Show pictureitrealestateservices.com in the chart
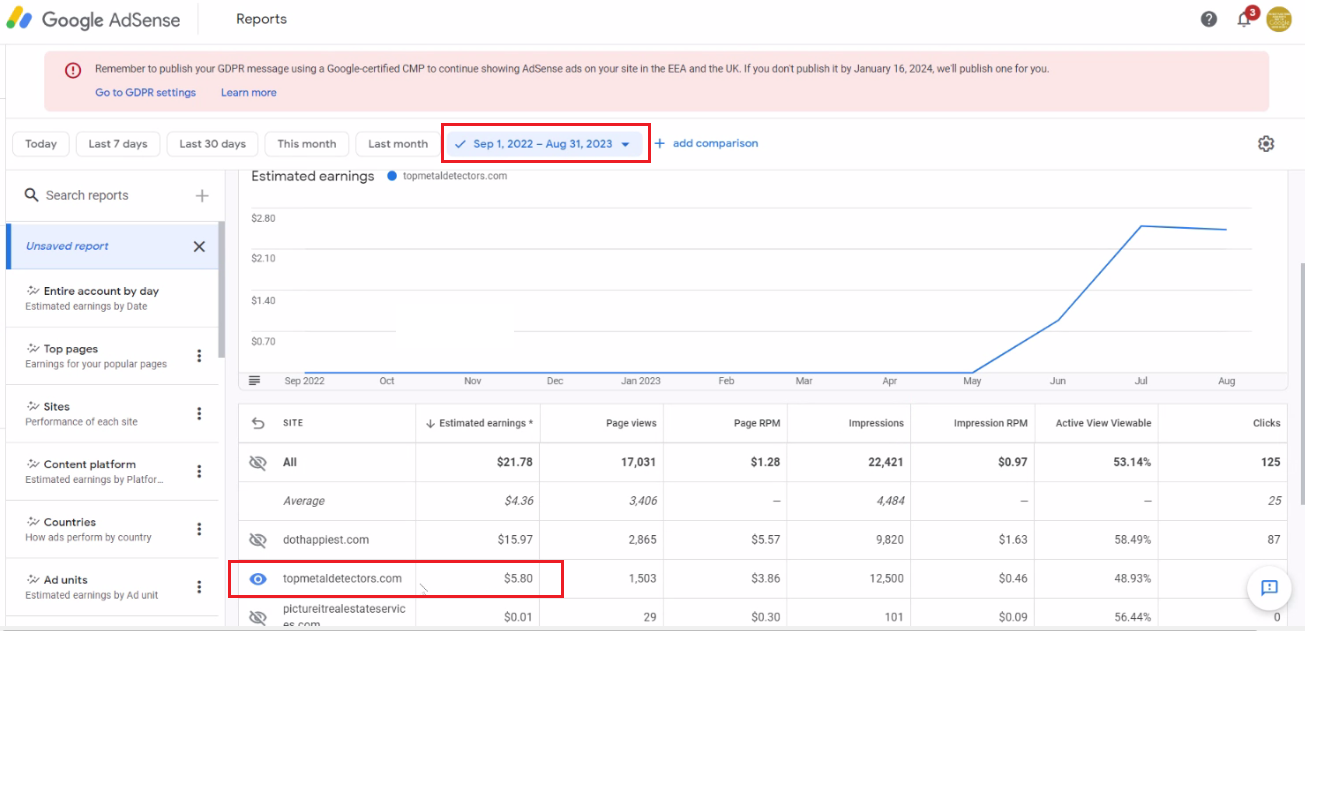This screenshot has height=807, width=1324. pyautogui.click(x=258, y=617)
